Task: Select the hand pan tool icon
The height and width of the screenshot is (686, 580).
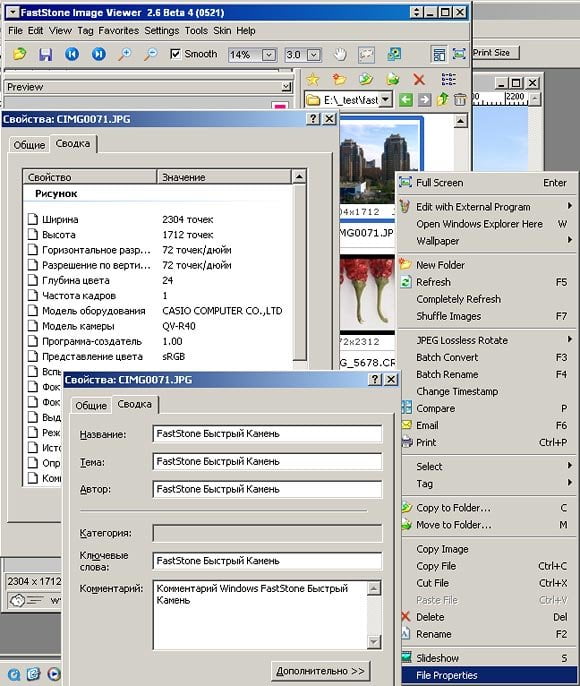Action: tap(340, 54)
